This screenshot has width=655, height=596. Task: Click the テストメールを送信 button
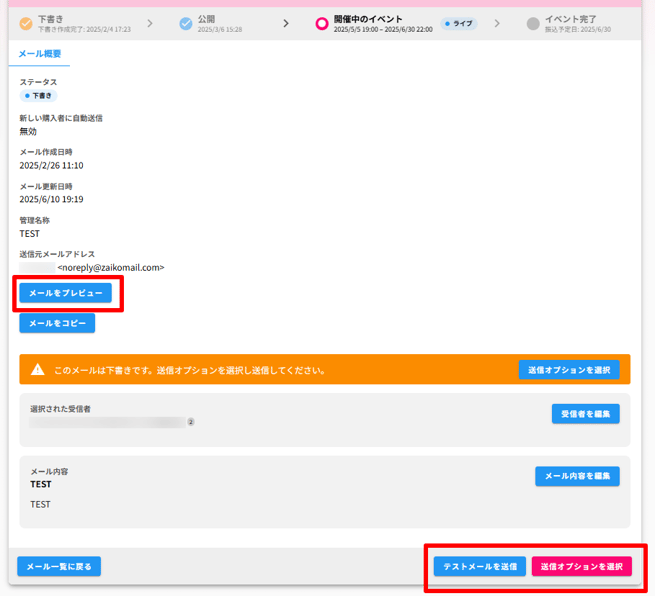click(x=480, y=566)
